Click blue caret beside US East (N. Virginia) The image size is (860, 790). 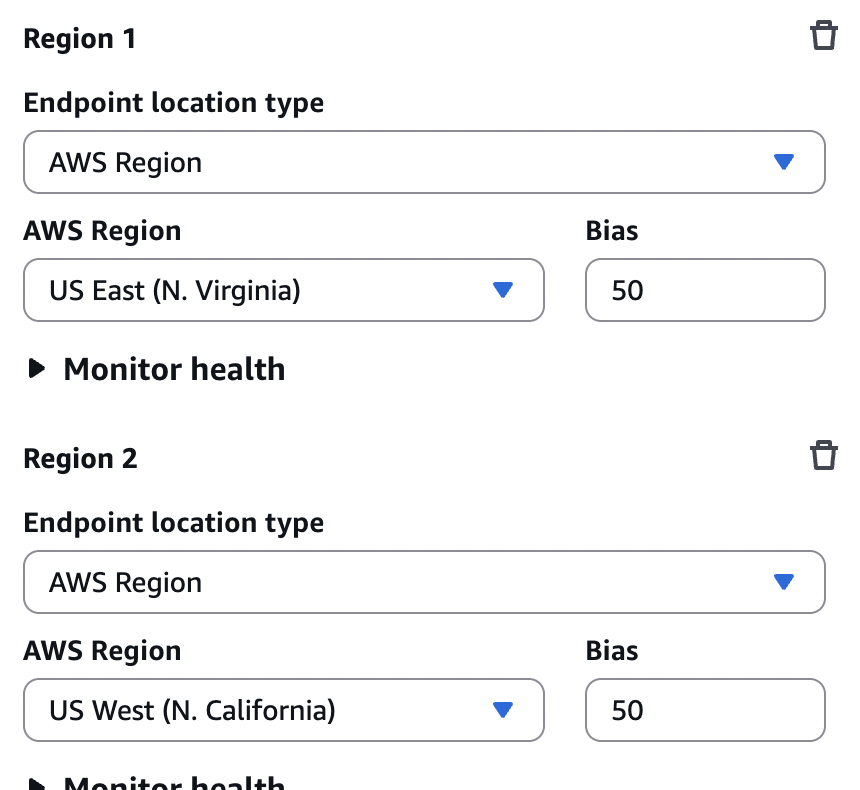(x=503, y=290)
